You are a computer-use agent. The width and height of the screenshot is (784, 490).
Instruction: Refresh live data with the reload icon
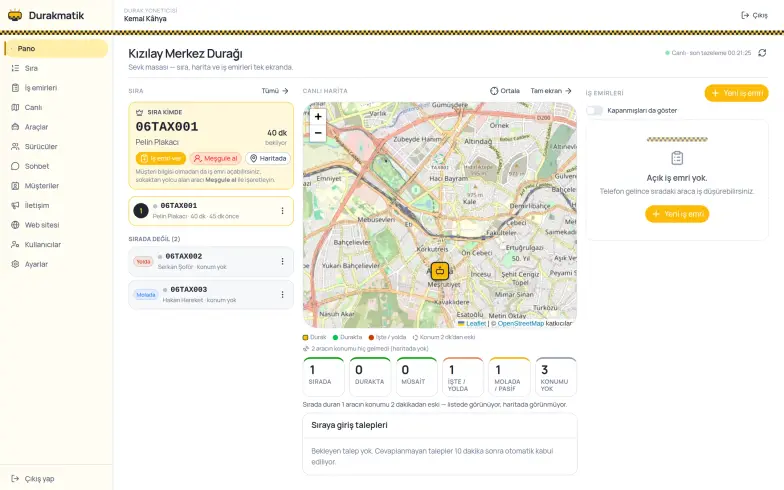[762, 52]
